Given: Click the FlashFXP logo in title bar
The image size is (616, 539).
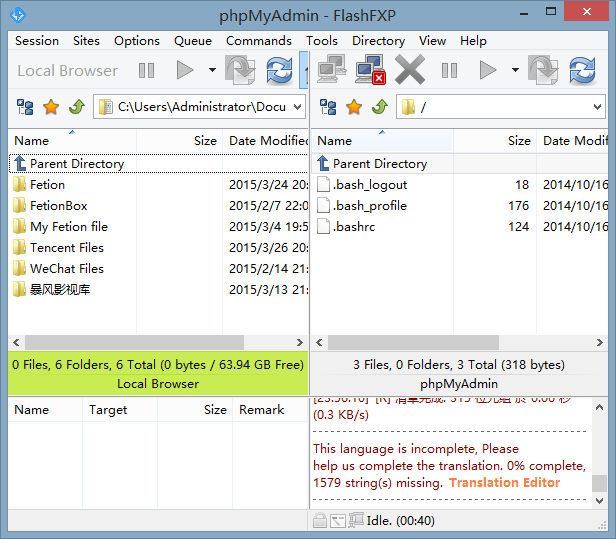Looking at the screenshot, I should [x=18, y=15].
